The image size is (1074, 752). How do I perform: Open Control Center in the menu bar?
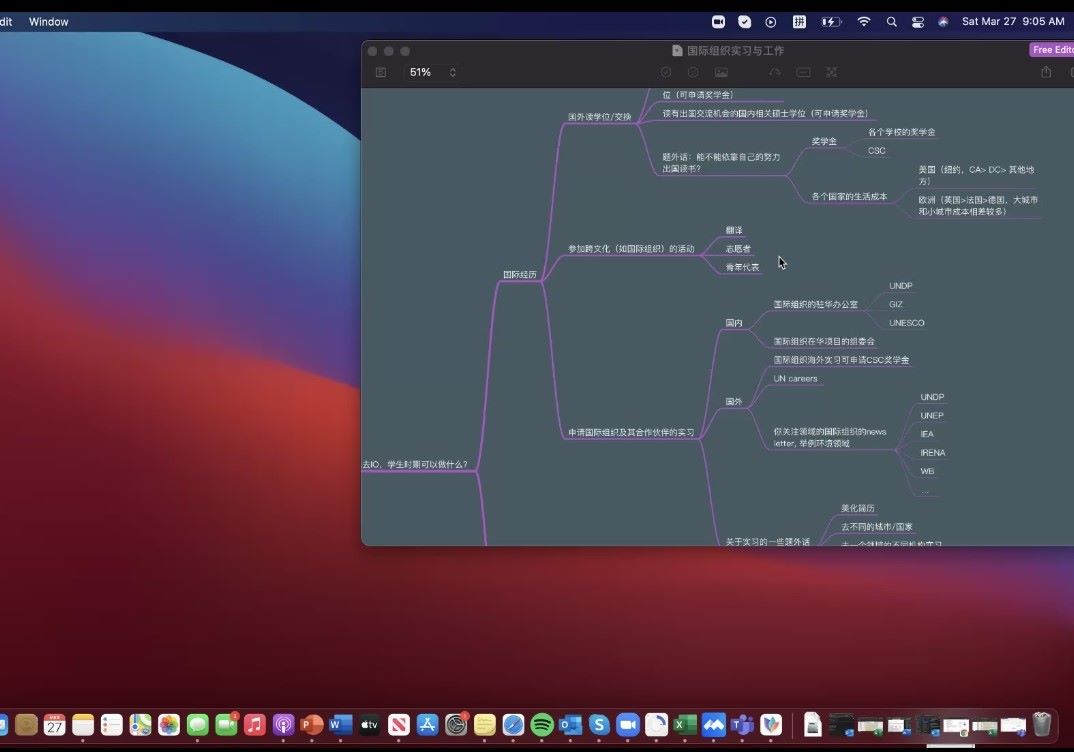point(918,21)
